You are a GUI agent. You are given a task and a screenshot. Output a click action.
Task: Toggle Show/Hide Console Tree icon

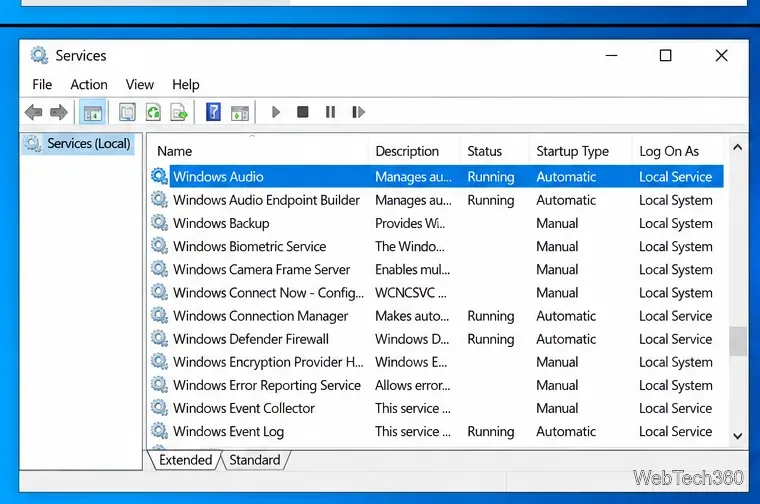(x=92, y=112)
